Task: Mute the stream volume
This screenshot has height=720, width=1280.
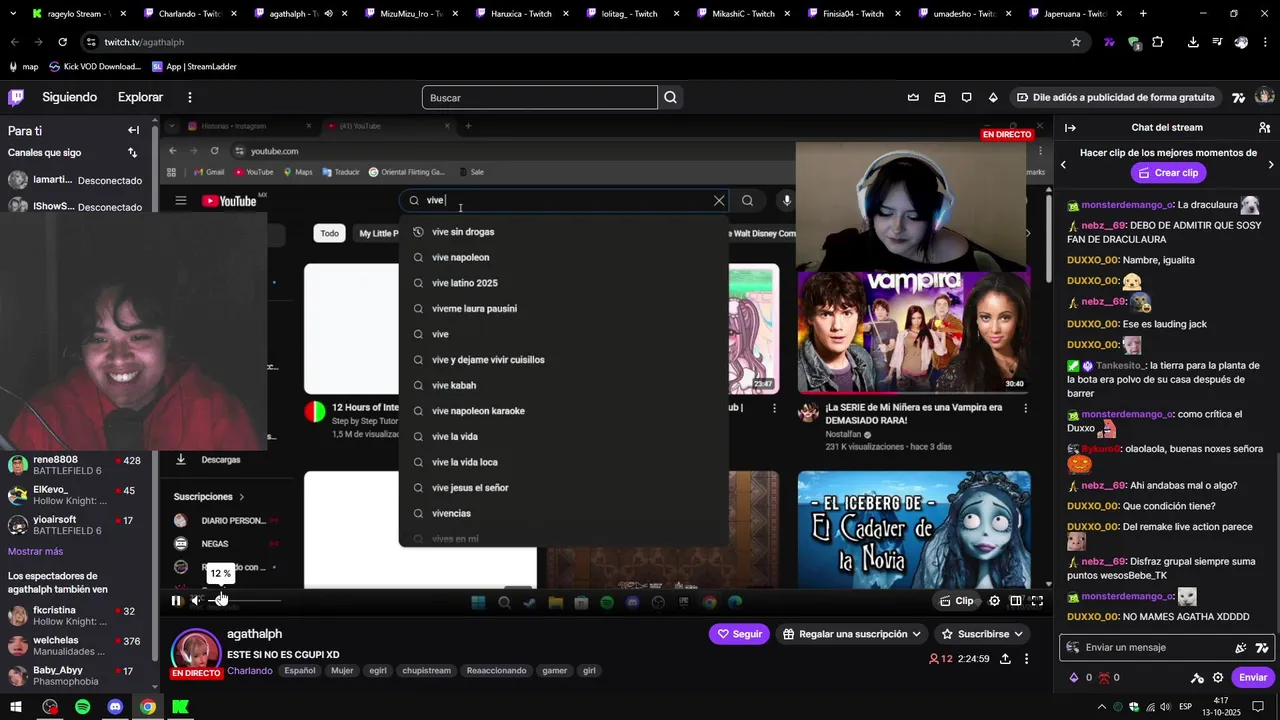Action: coord(197,600)
